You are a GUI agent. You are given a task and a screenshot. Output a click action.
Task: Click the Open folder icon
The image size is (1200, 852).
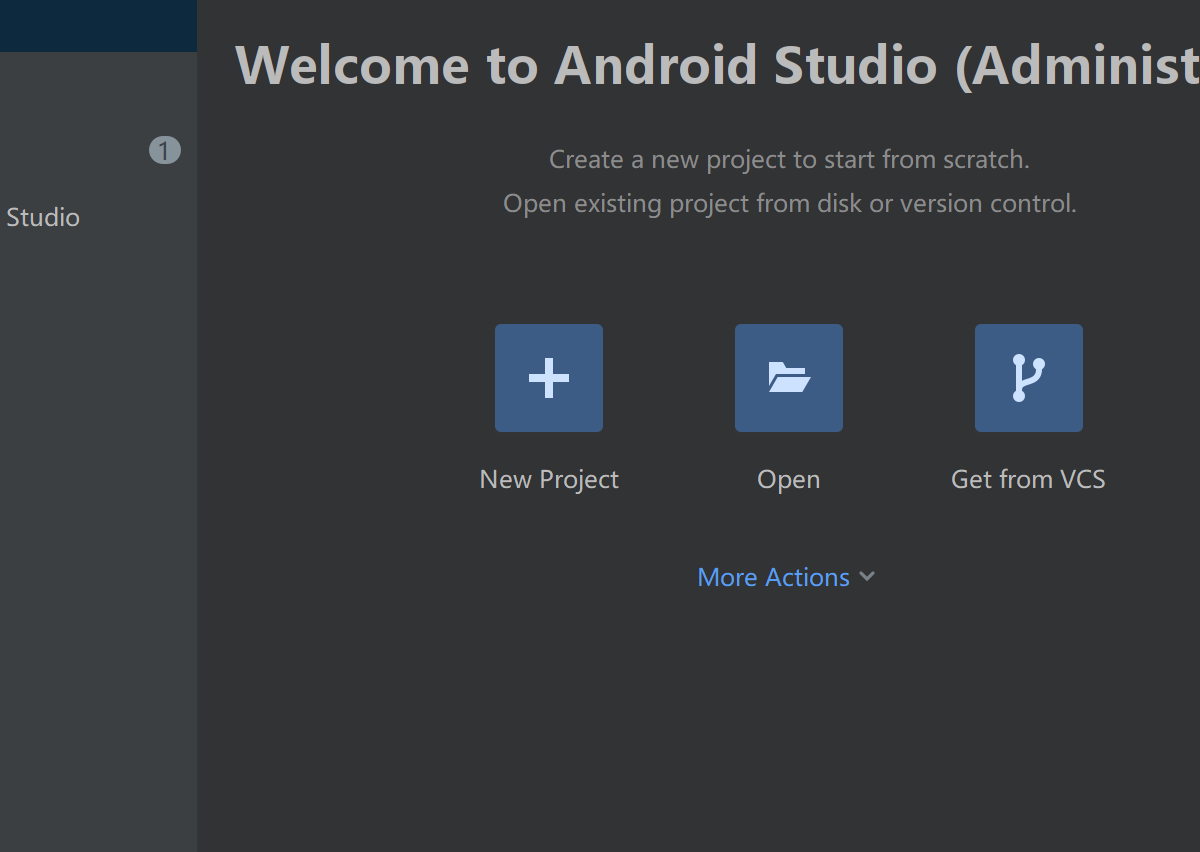tap(789, 378)
